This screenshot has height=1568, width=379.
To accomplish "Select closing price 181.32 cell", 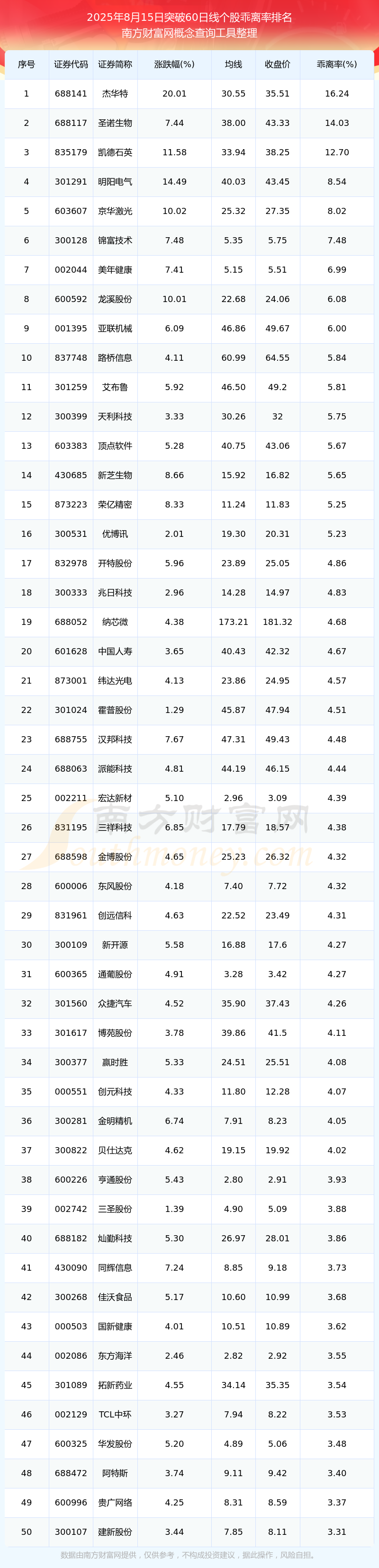I will (x=277, y=622).
